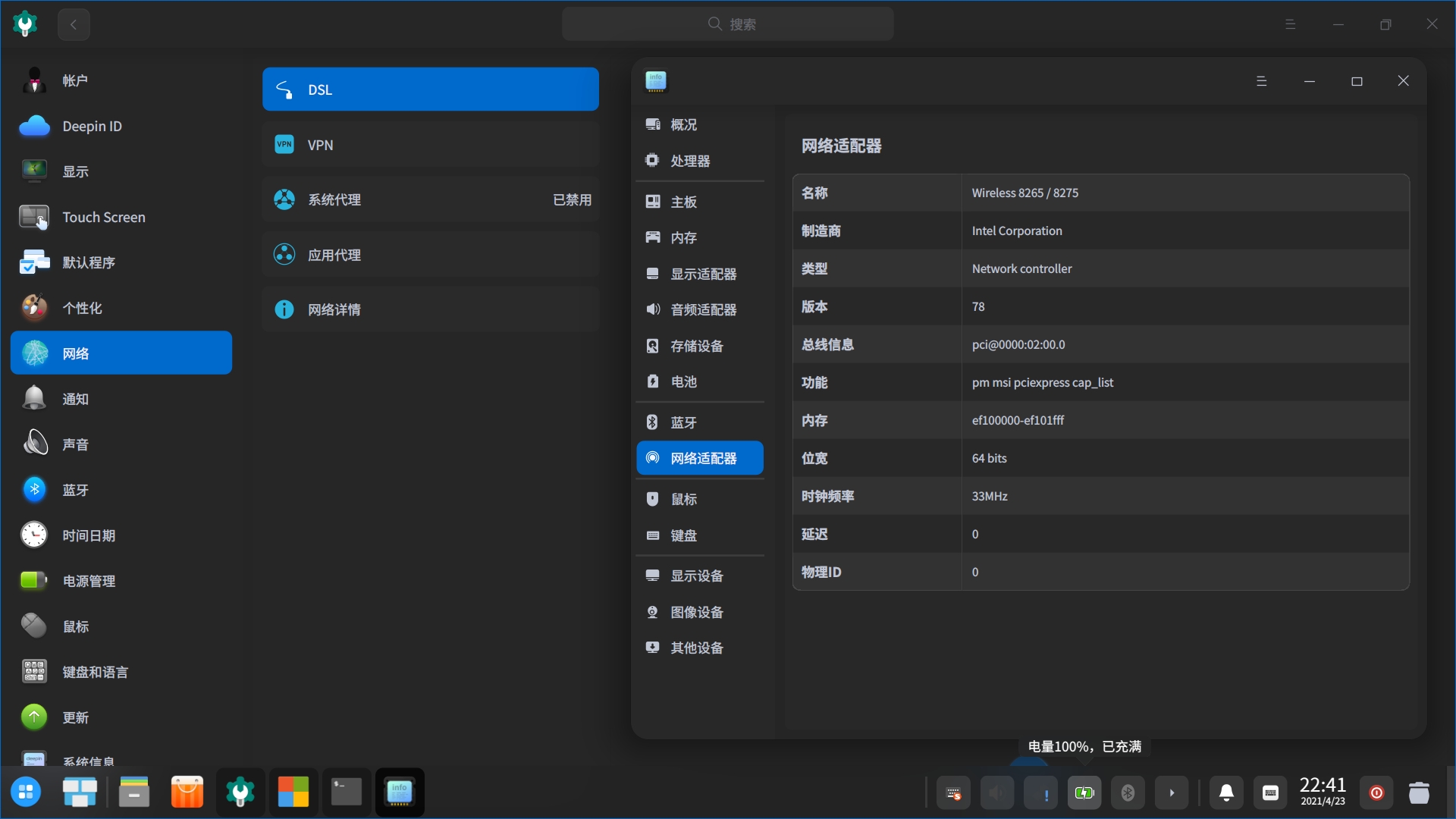This screenshot has width=1456, height=819.
Task: Open System Proxy (系统代理) settings
Action: pyautogui.click(x=430, y=199)
